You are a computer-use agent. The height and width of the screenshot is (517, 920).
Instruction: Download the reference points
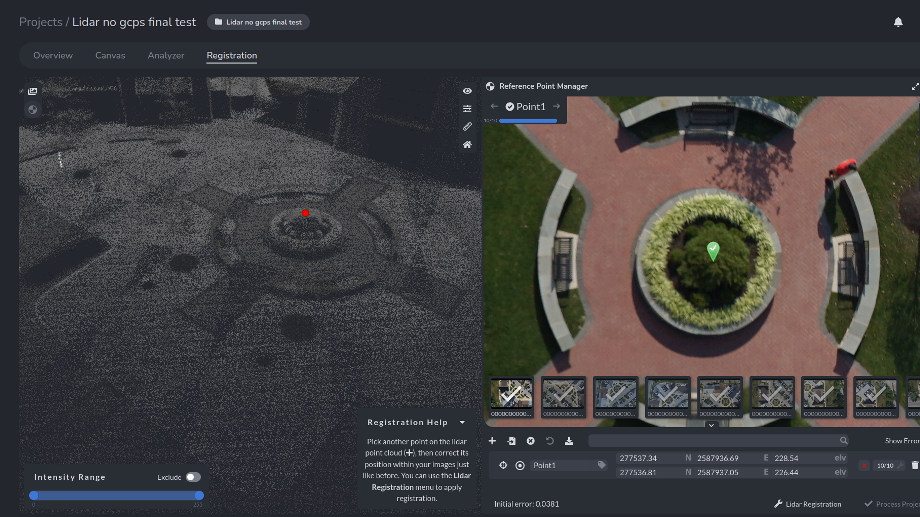(569, 441)
